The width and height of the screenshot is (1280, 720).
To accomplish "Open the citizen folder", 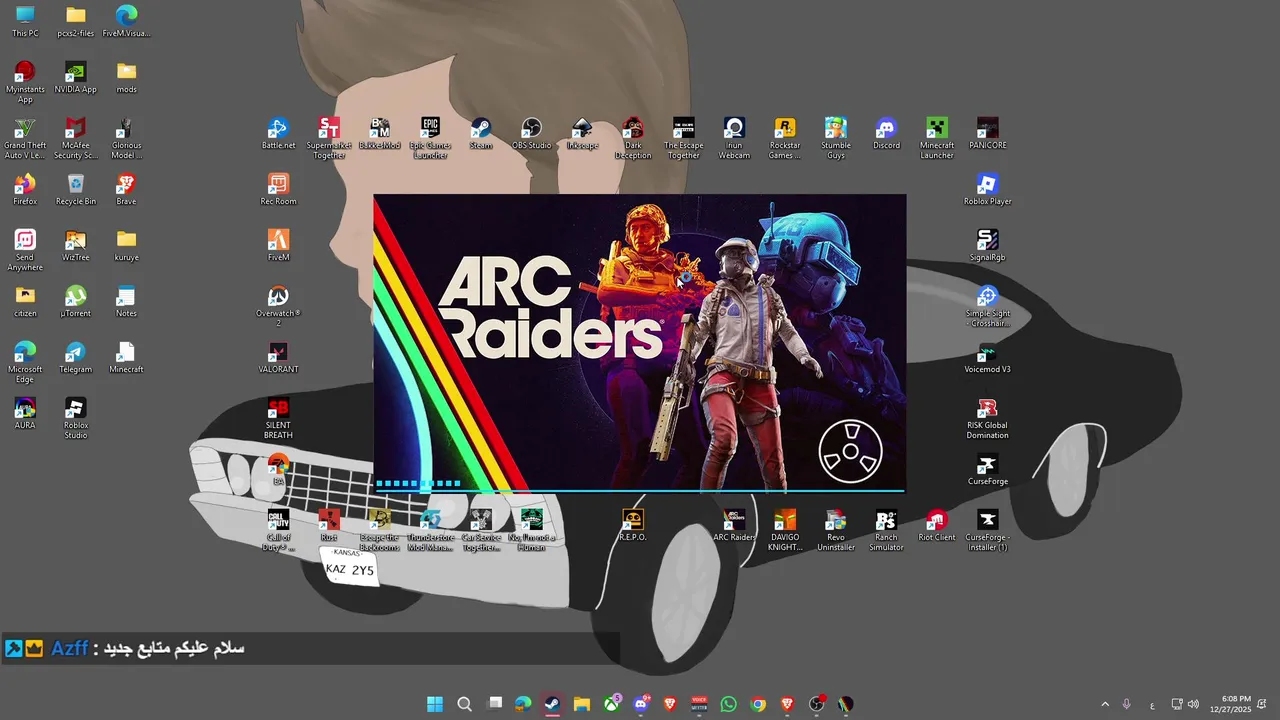I will [x=25, y=302].
